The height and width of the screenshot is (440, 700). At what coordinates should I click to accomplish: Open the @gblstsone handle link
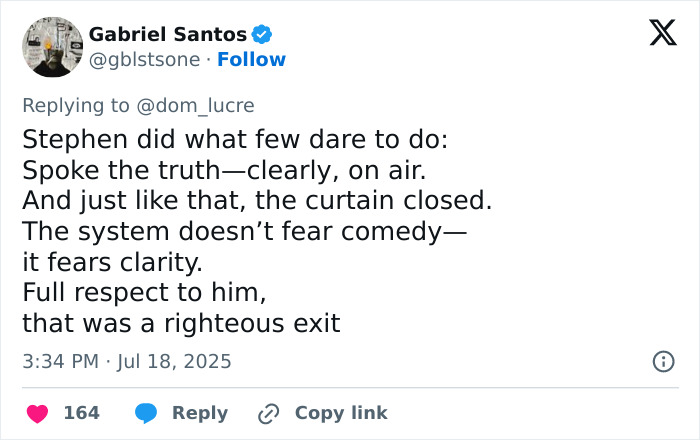(141, 60)
